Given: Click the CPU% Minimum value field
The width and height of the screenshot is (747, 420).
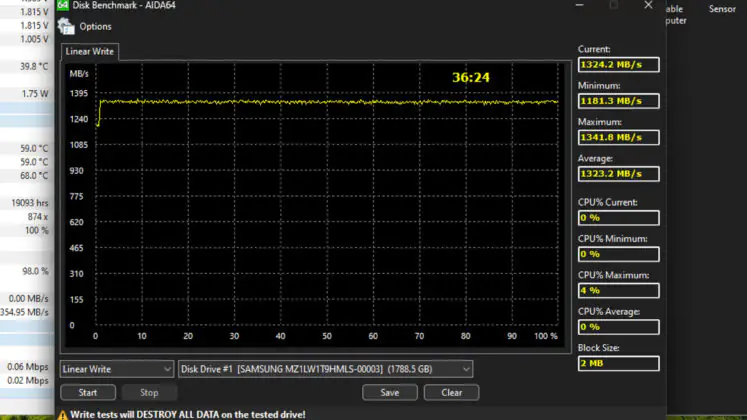Looking at the screenshot, I should pyautogui.click(x=618, y=254).
